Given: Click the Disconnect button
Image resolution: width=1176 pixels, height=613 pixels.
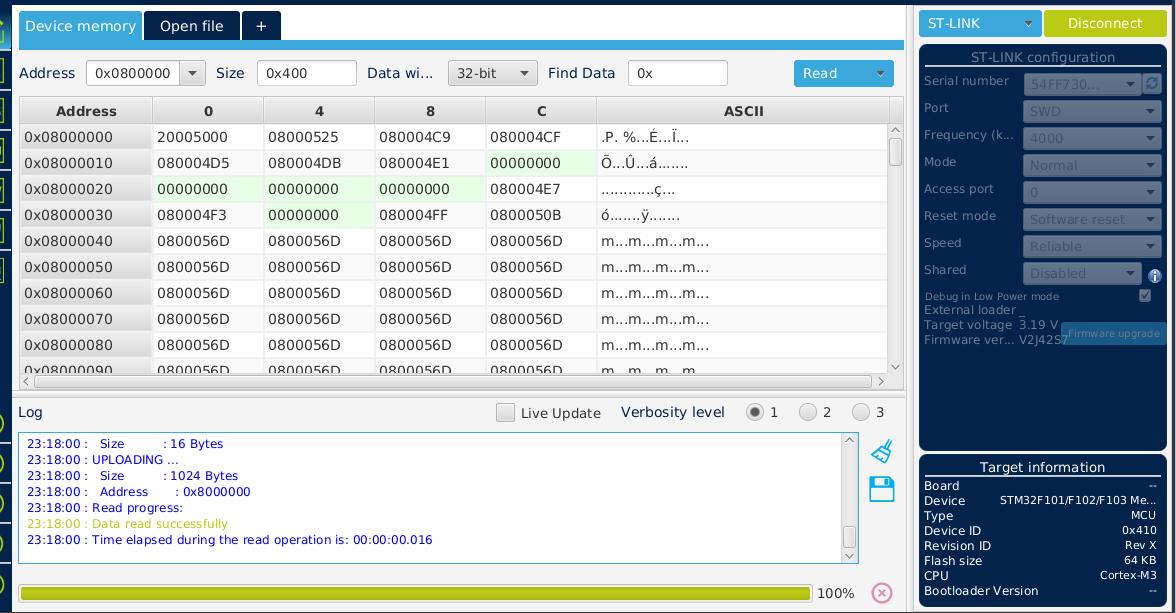Looking at the screenshot, I should click(1105, 22).
